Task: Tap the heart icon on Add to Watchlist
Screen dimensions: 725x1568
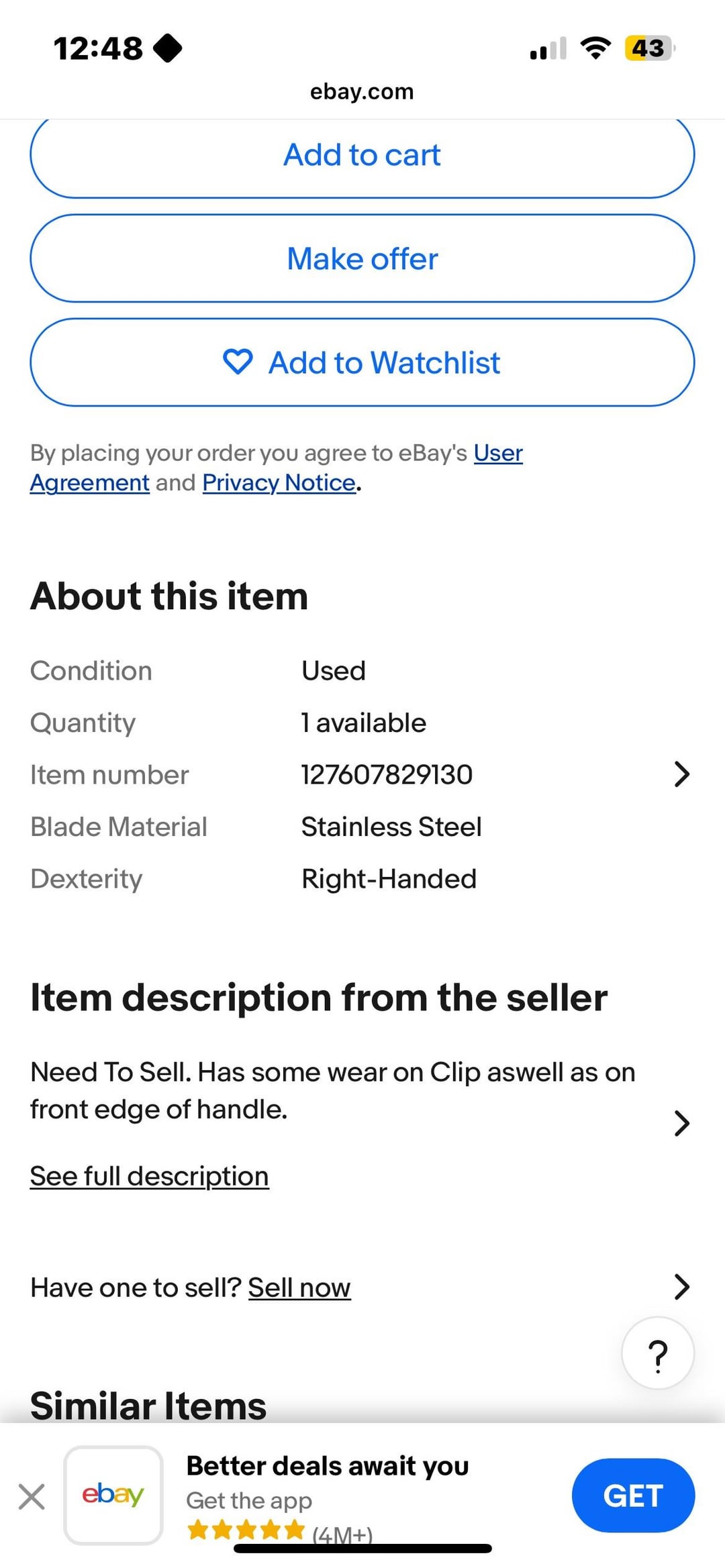Action: pos(238,362)
